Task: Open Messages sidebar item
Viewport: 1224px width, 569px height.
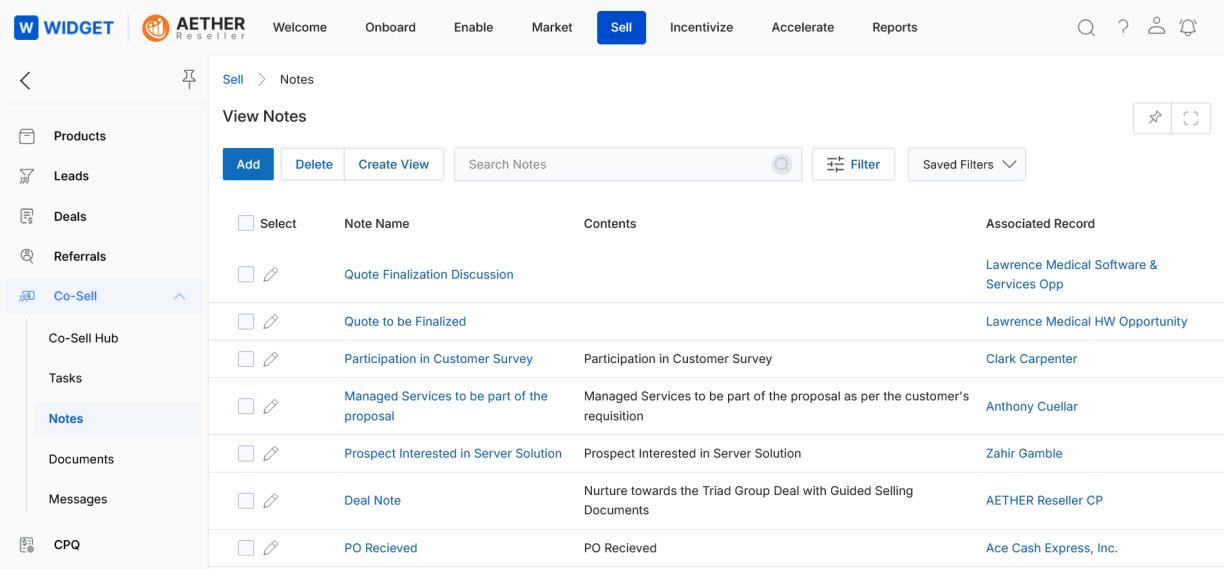Action: [x=78, y=499]
